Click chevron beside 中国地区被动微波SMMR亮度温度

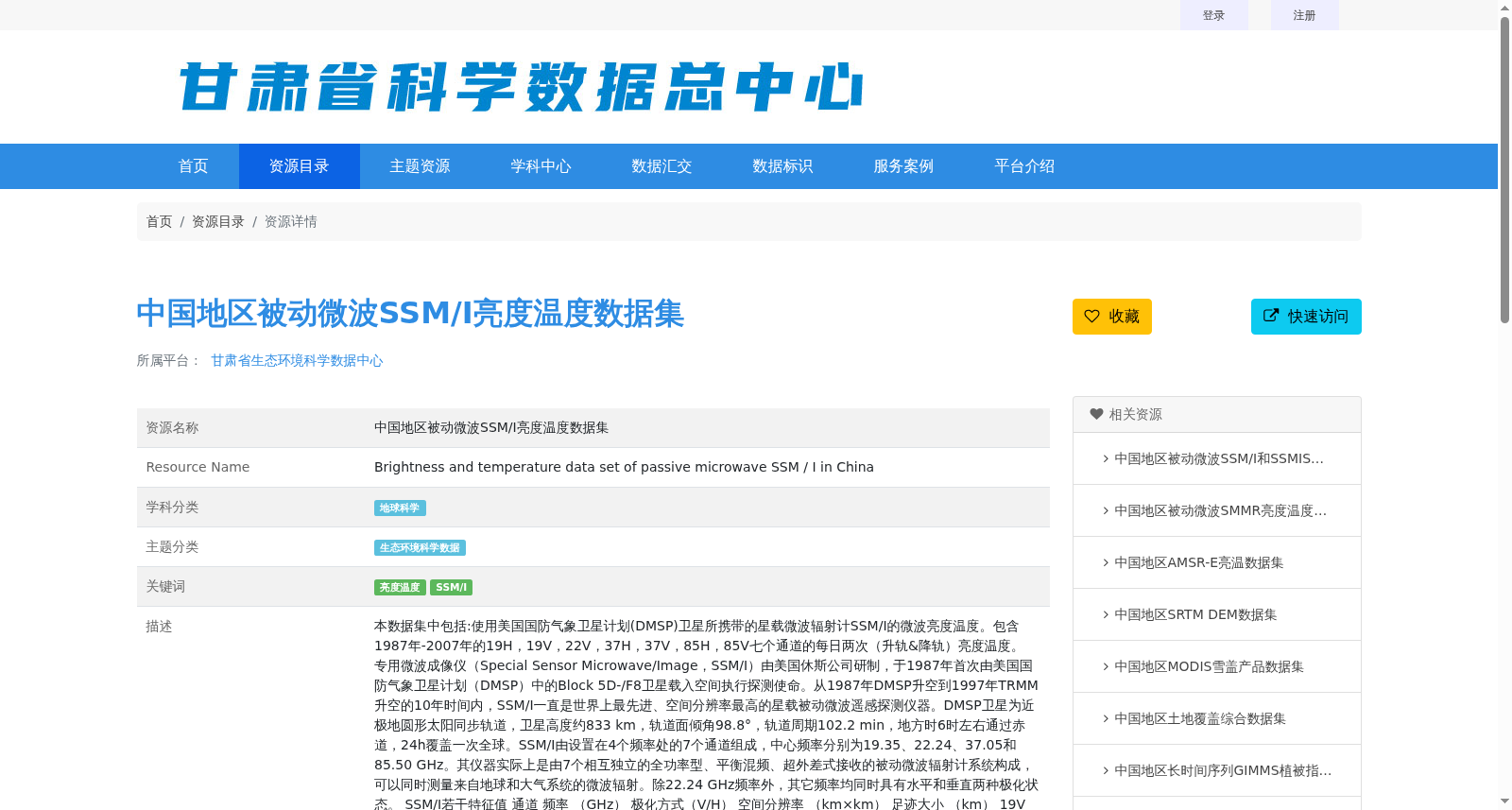click(1106, 510)
